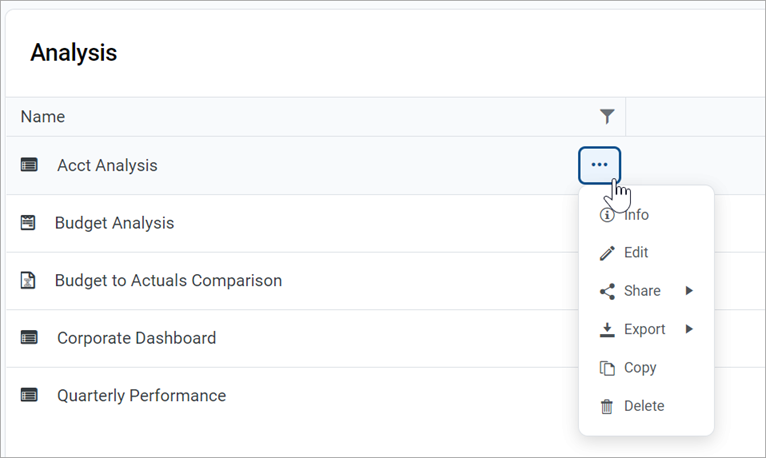
Task: Open the Corporate Dashboard item
Action: [x=136, y=338]
